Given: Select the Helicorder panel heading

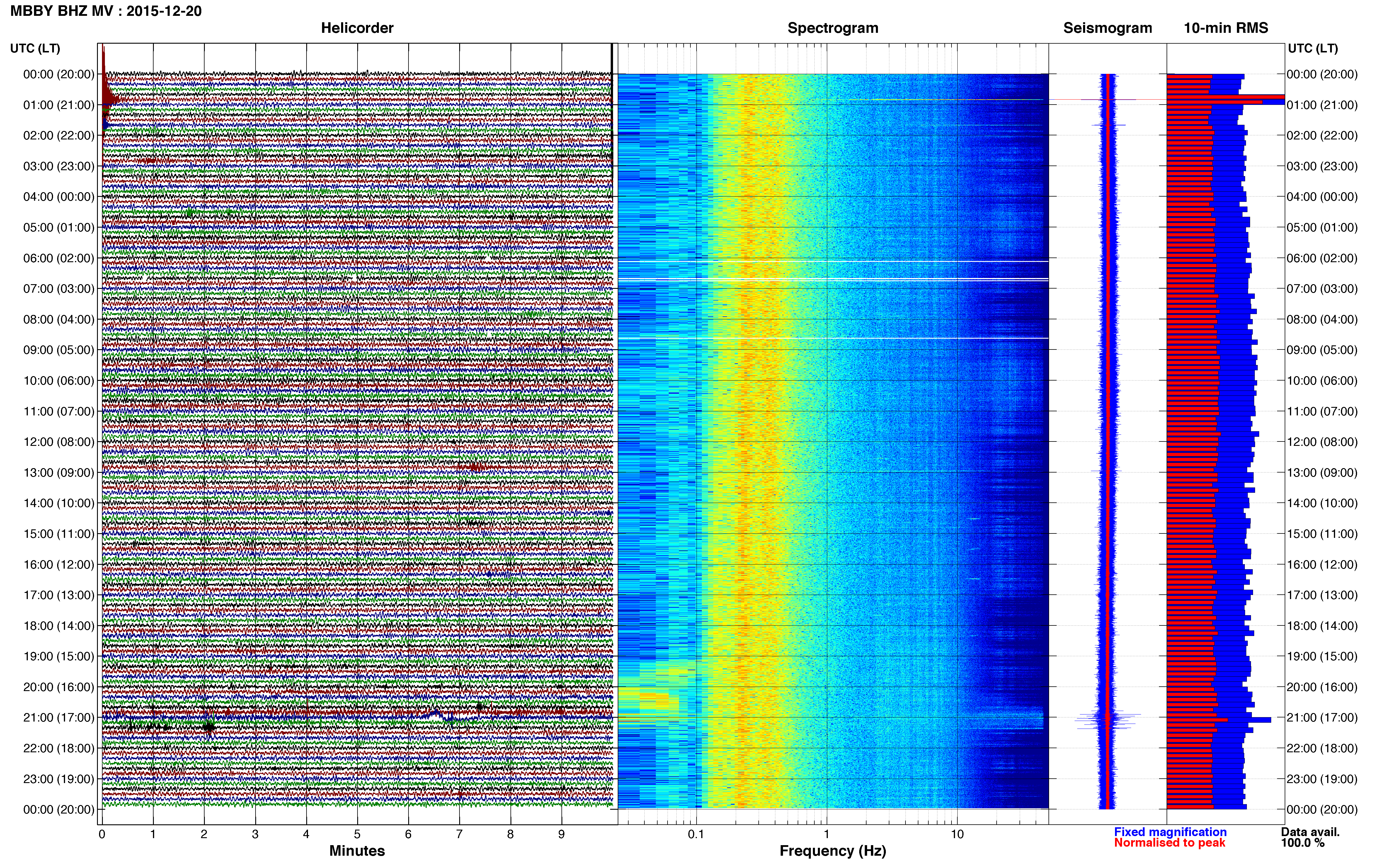Looking at the screenshot, I should (x=357, y=28).
